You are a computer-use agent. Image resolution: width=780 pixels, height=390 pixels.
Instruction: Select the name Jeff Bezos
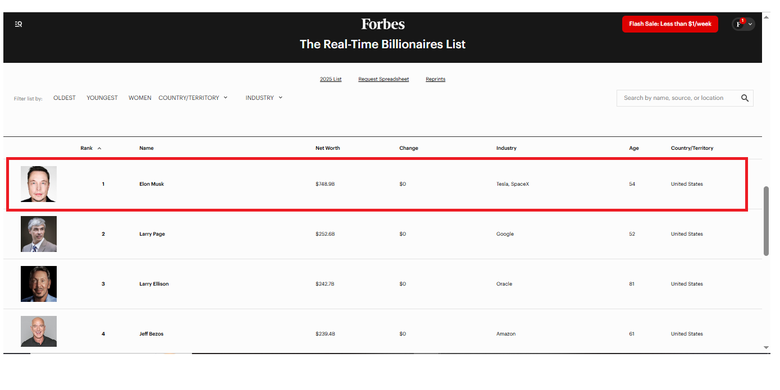click(151, 334)
